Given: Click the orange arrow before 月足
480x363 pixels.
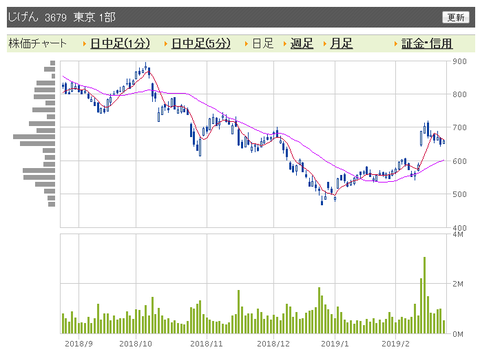Looking at the screenshot, I should (x=324, y=44).
